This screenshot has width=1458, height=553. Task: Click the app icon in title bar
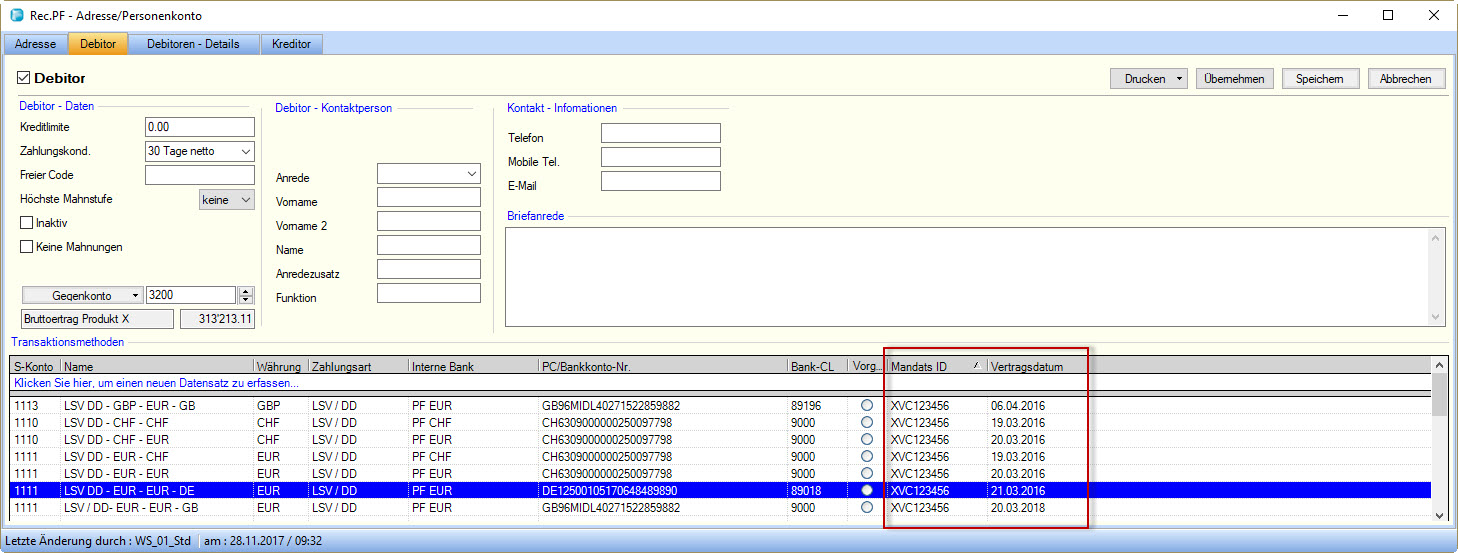click(x=16, y=15)
